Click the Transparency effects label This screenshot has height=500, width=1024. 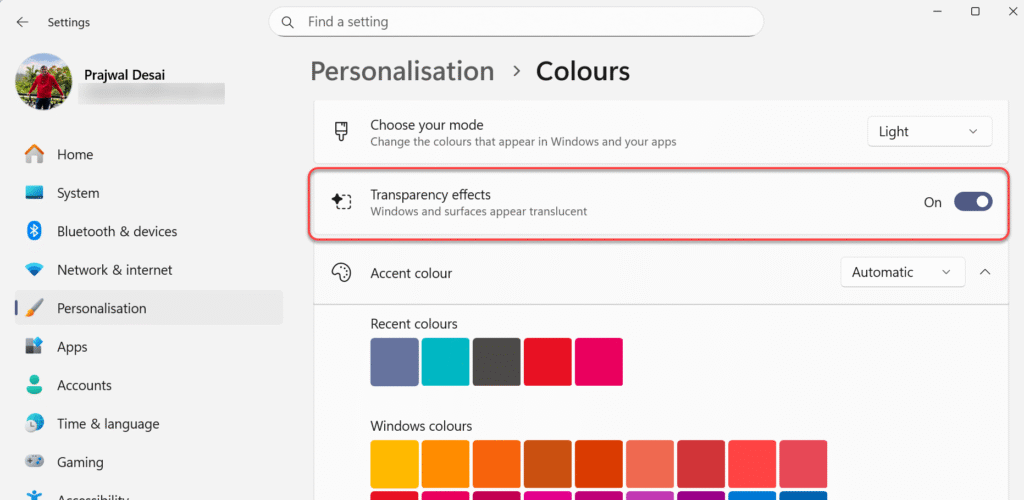[x=430, y=195]
